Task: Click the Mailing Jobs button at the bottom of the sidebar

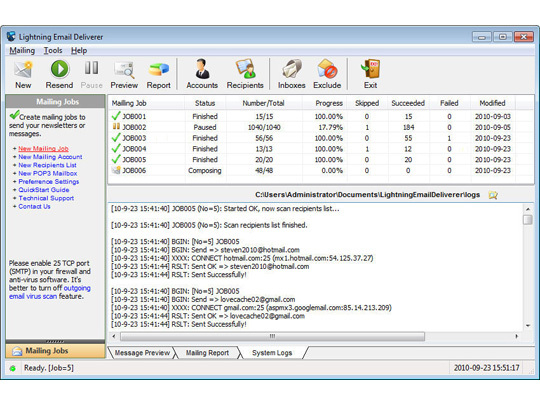Action: coord(55,351)
